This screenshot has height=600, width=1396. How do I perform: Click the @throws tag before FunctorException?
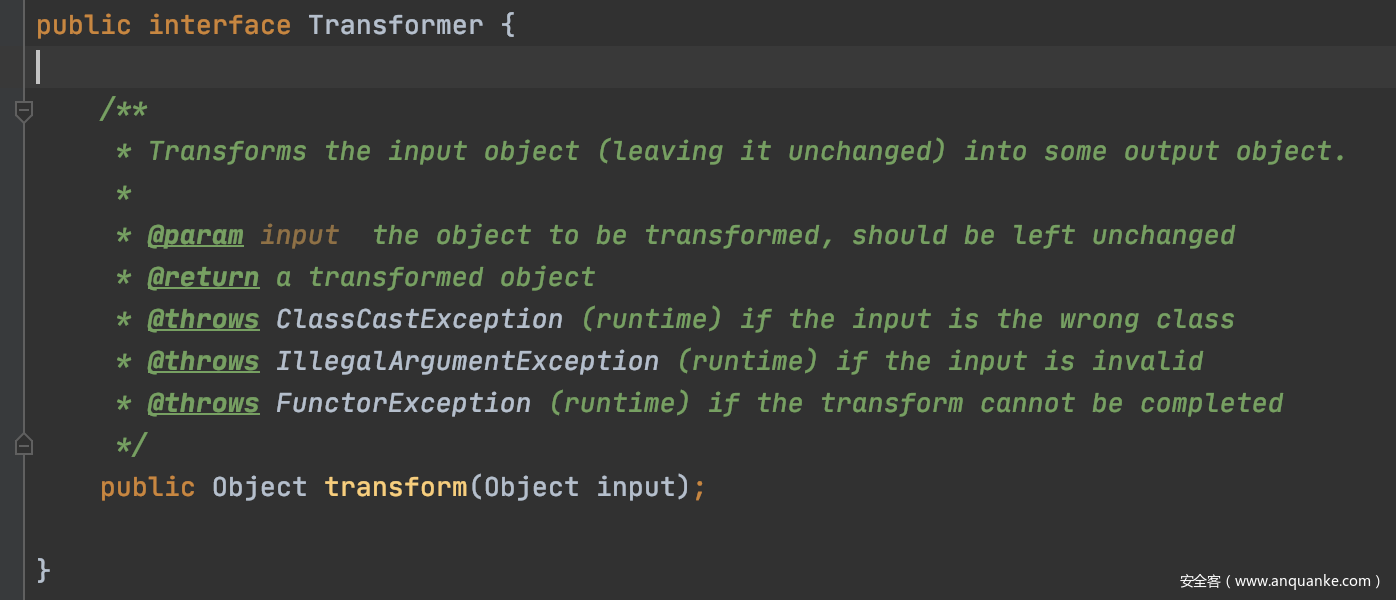203,403
